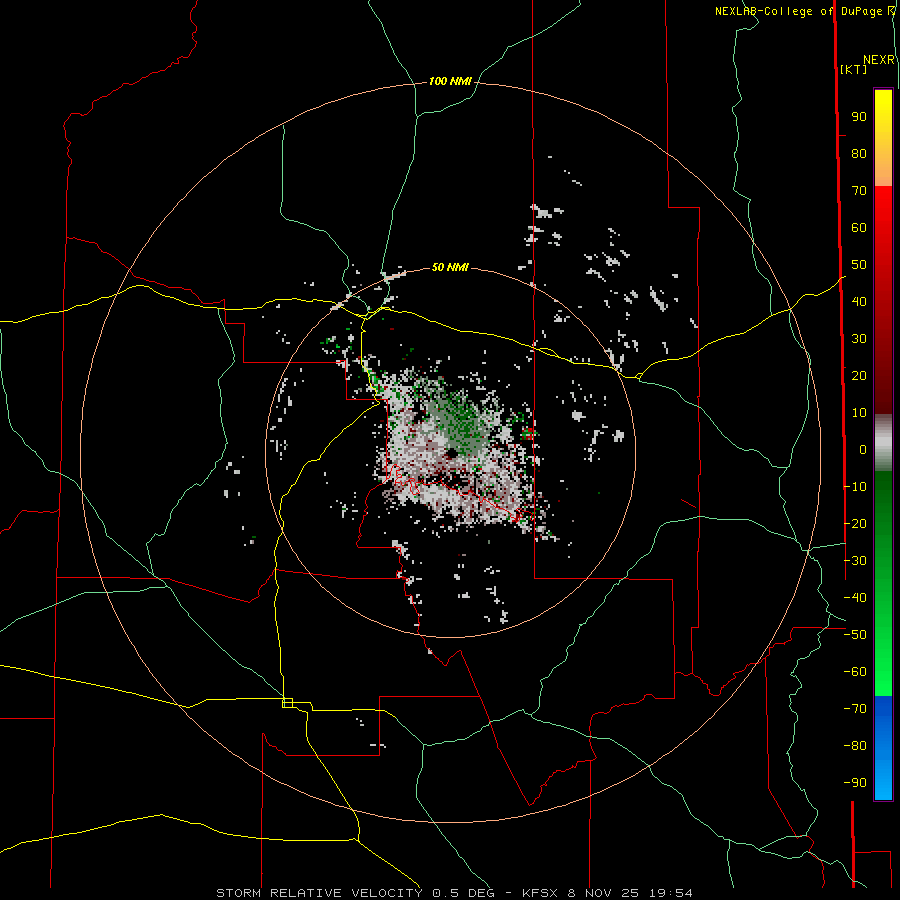Viewport: 900px width, 900px height.
Task: Click the 40 value on velocity scale
Action: [x=859, y=301]
